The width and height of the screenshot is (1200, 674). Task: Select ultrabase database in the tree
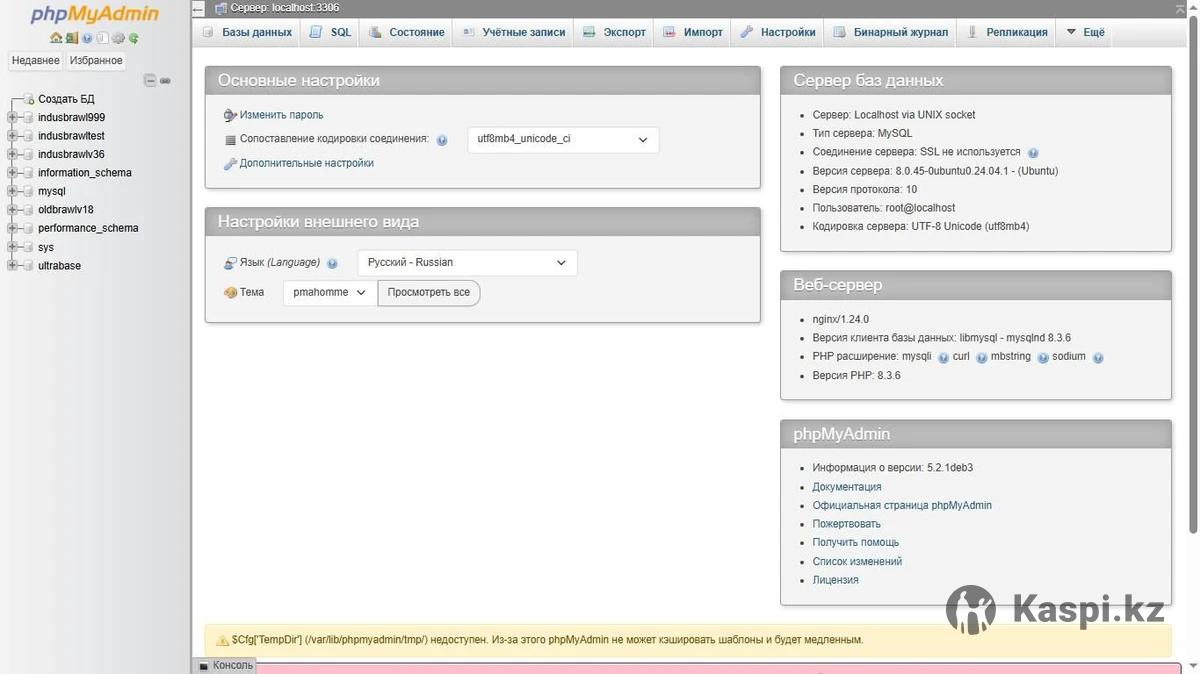59,266
